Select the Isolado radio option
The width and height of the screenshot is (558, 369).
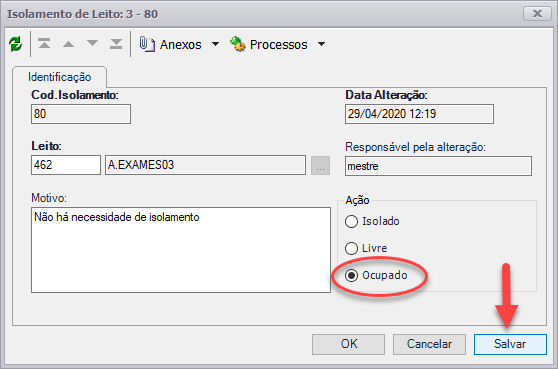(x=351, y=221)
